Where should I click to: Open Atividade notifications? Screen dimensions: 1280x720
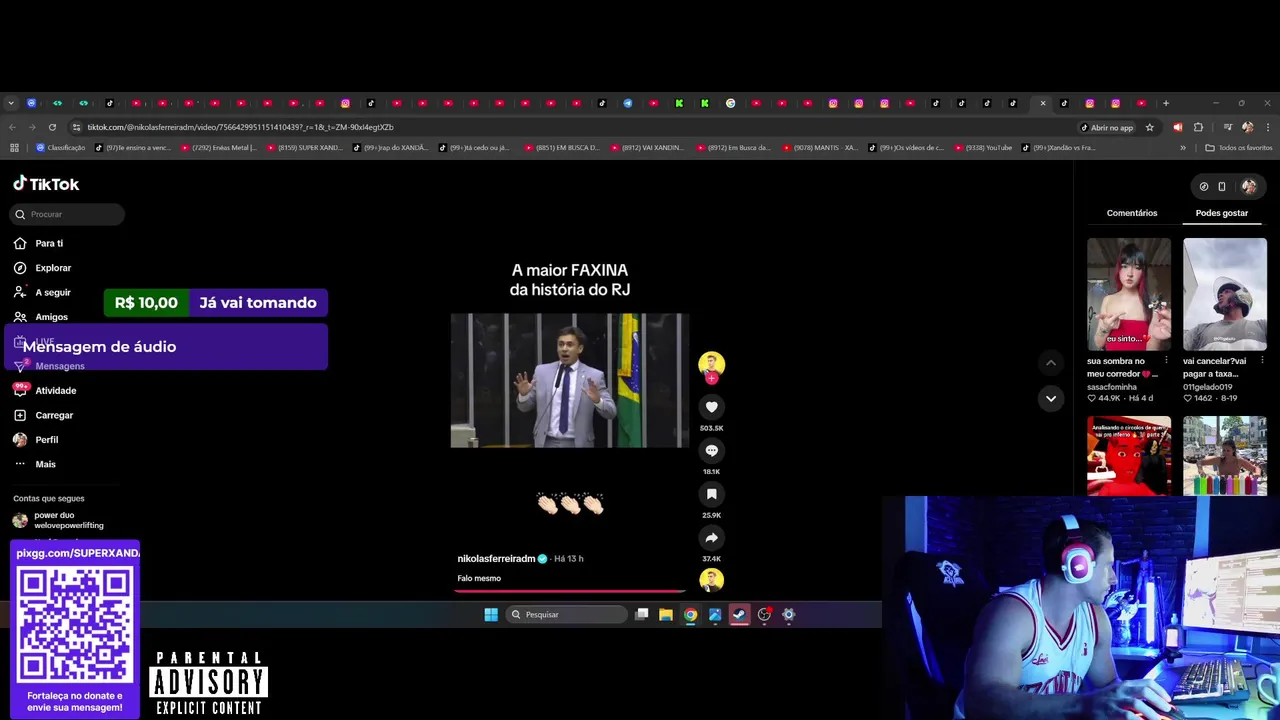click(55, 390)
